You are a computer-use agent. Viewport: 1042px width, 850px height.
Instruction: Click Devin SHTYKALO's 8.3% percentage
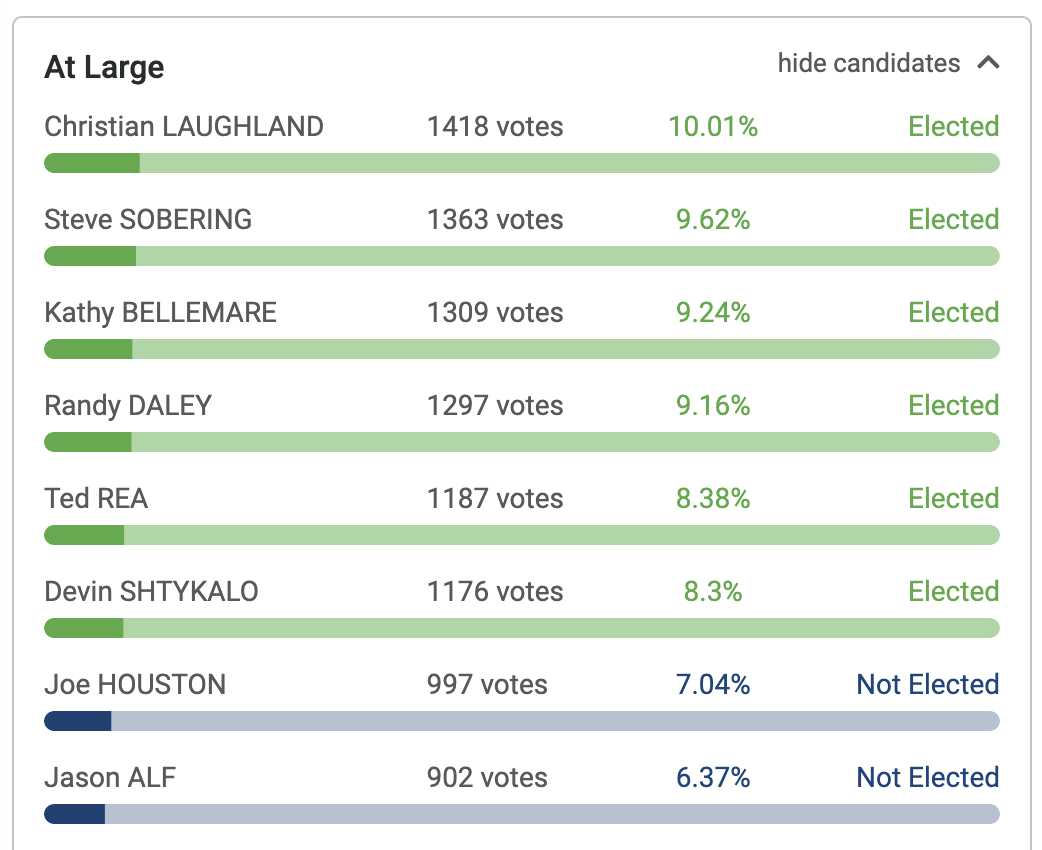tap(713, 592)
